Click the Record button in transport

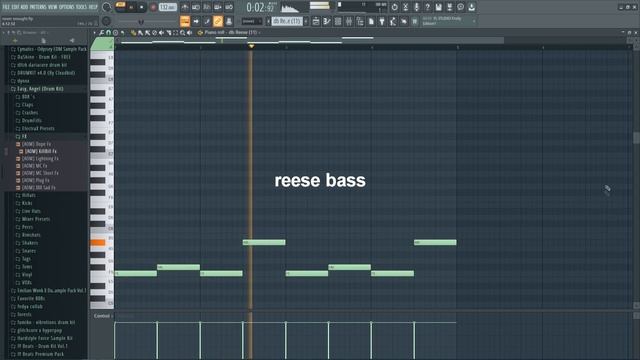[x=153, y=7]
